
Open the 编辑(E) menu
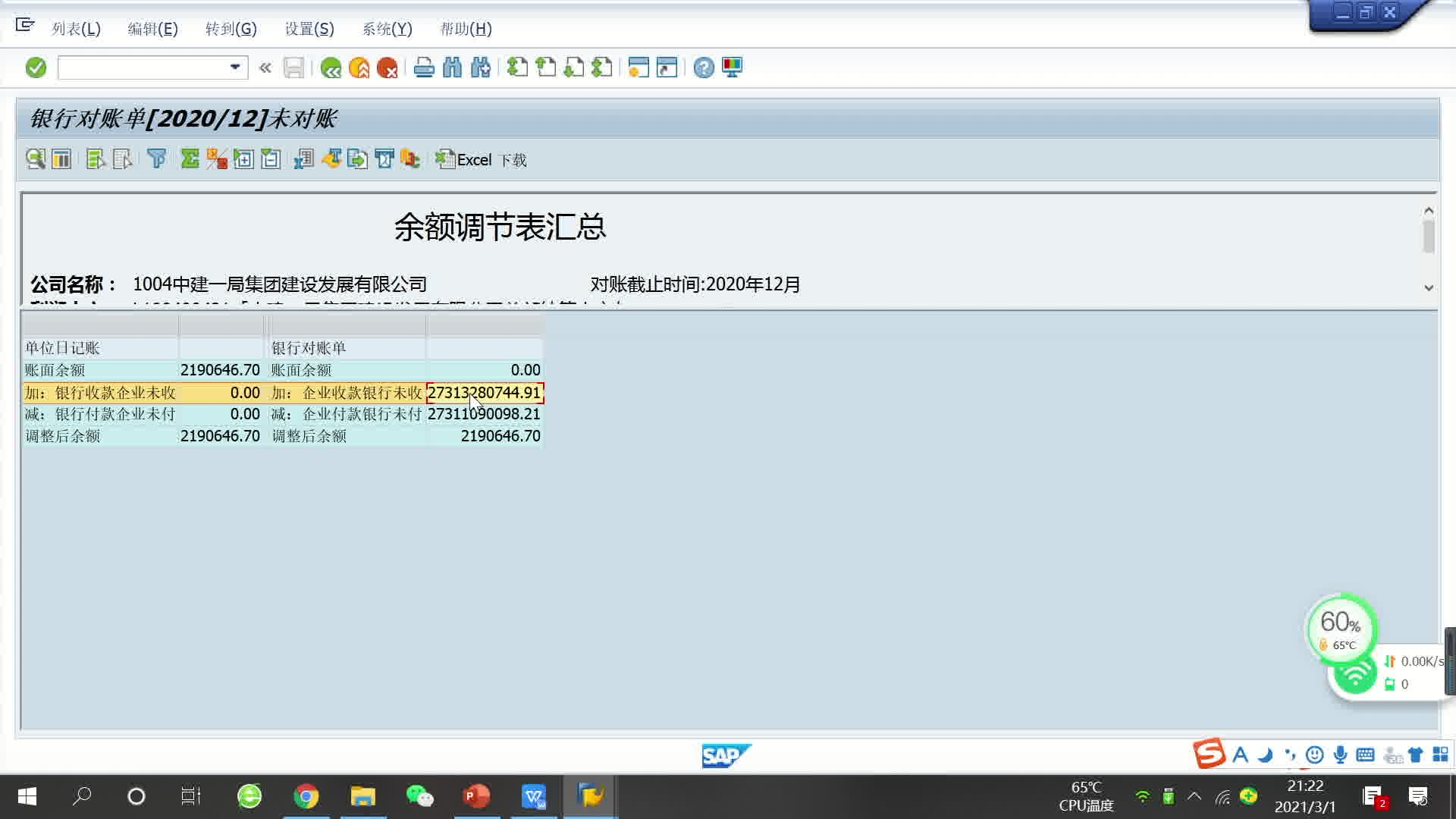point(152,29)
